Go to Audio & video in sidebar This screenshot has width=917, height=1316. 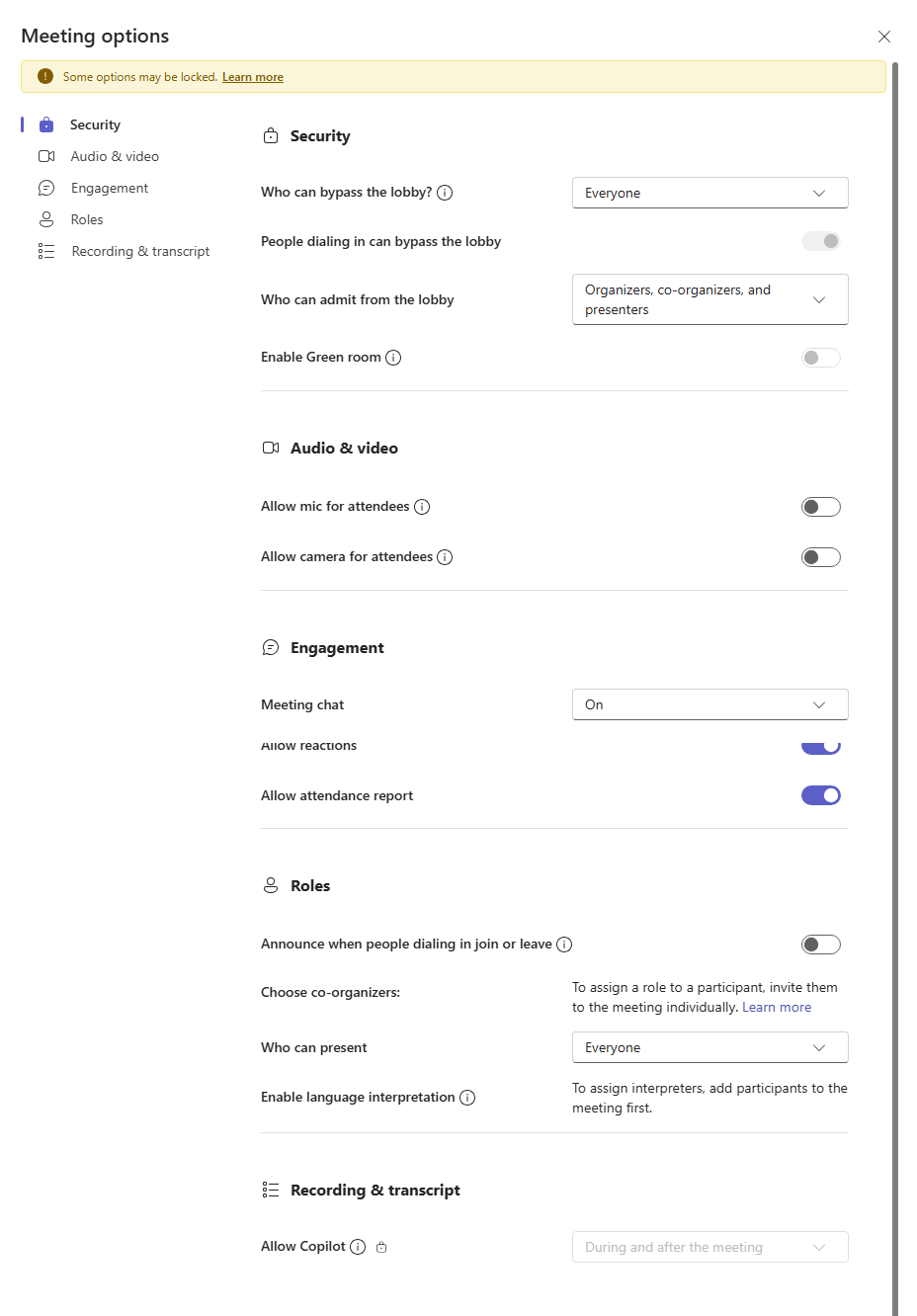pyautogui.click(x=115, y=156)
